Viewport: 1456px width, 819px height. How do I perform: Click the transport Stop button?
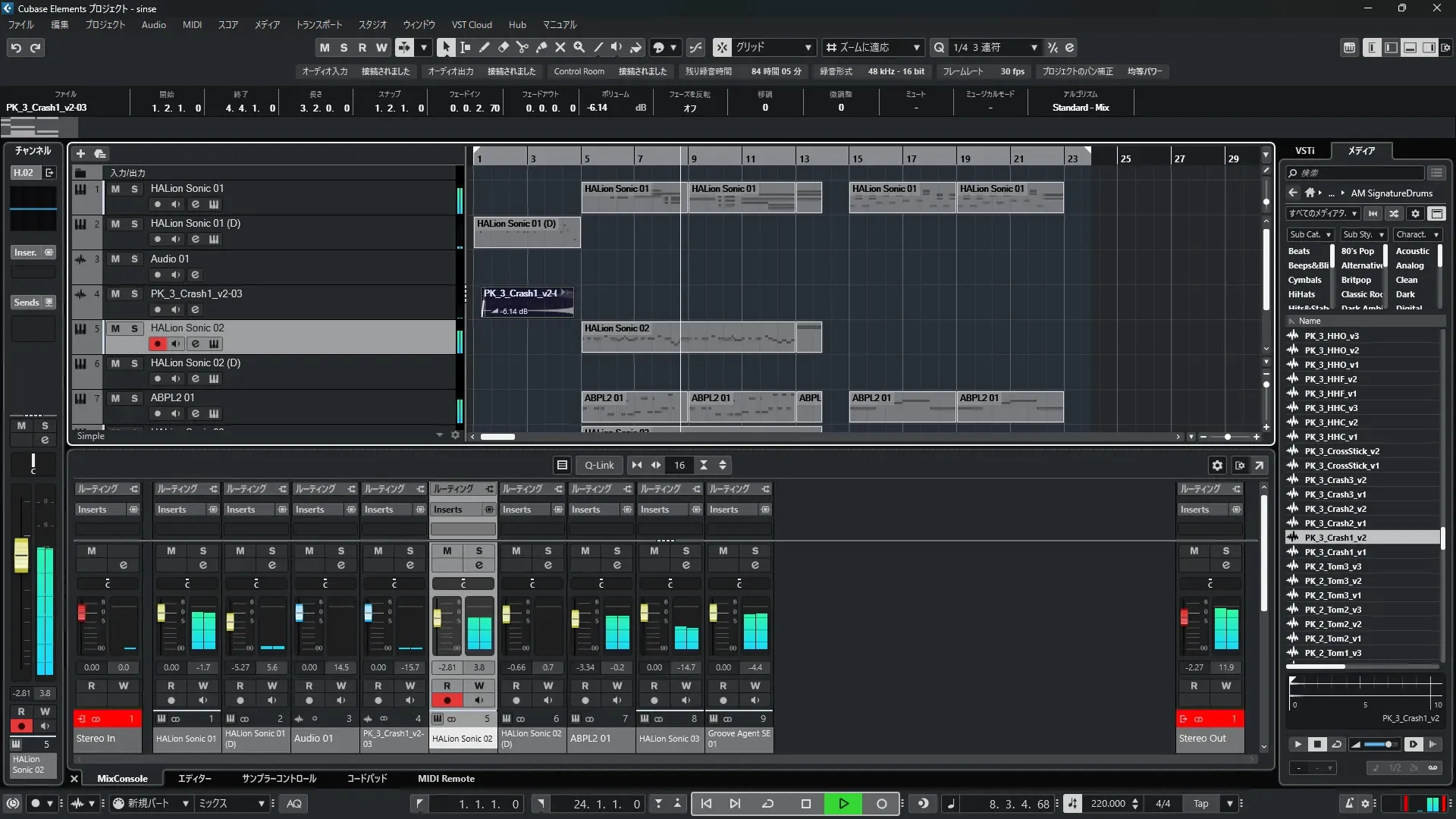pyautogui.click(x=806, y=804)
